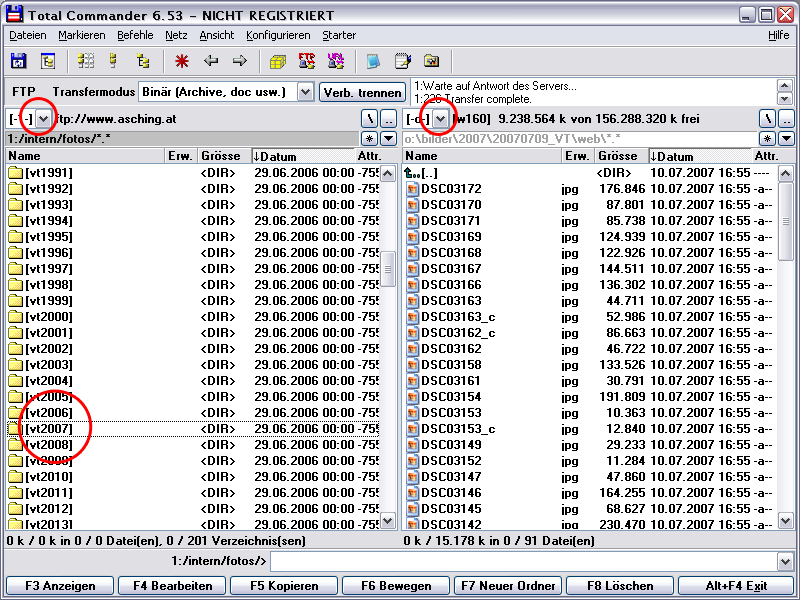This screenshot has width=800, height=600.
Task: Open left panel drive dropdown
Action: 43,119
